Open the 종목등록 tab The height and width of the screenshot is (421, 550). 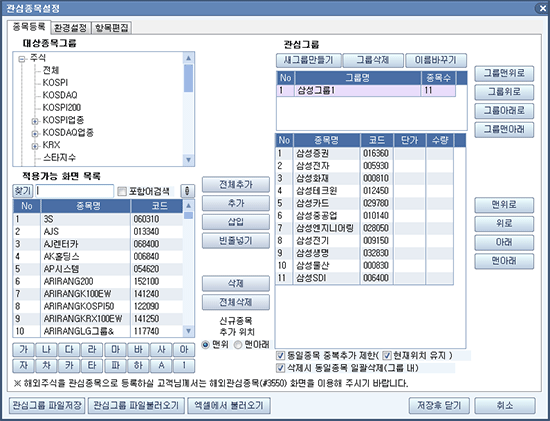[29, 27]
